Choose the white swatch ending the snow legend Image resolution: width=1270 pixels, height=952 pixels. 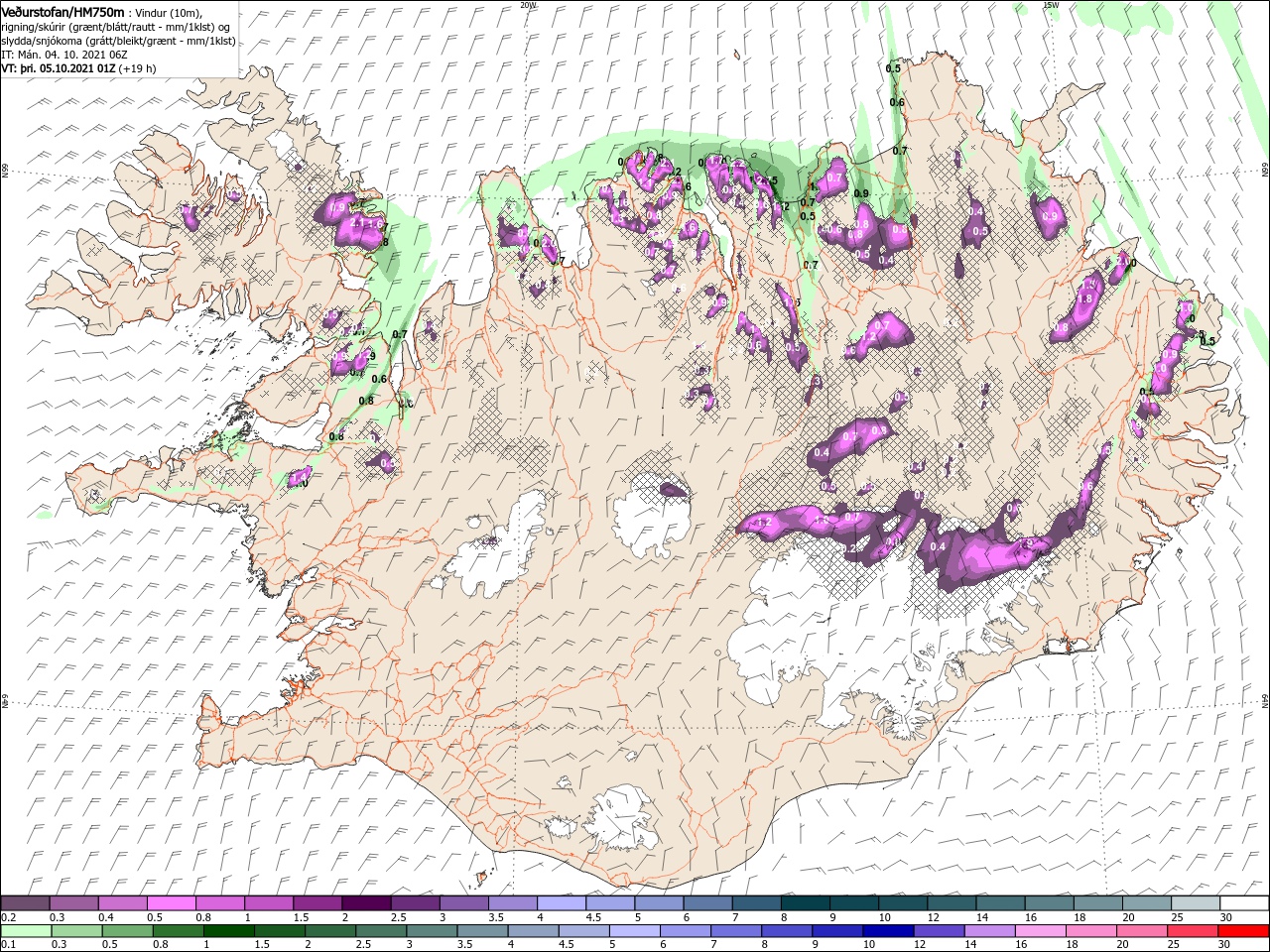[x=1244, y=903]
